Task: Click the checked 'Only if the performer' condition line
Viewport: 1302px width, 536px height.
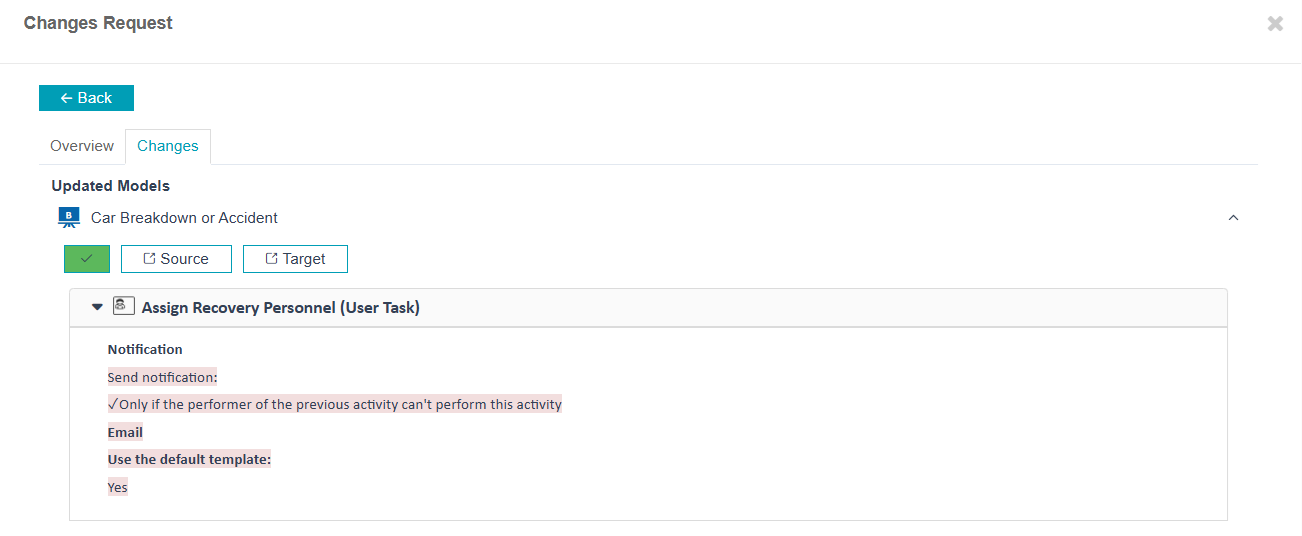Action: click(x=335, y=405)
